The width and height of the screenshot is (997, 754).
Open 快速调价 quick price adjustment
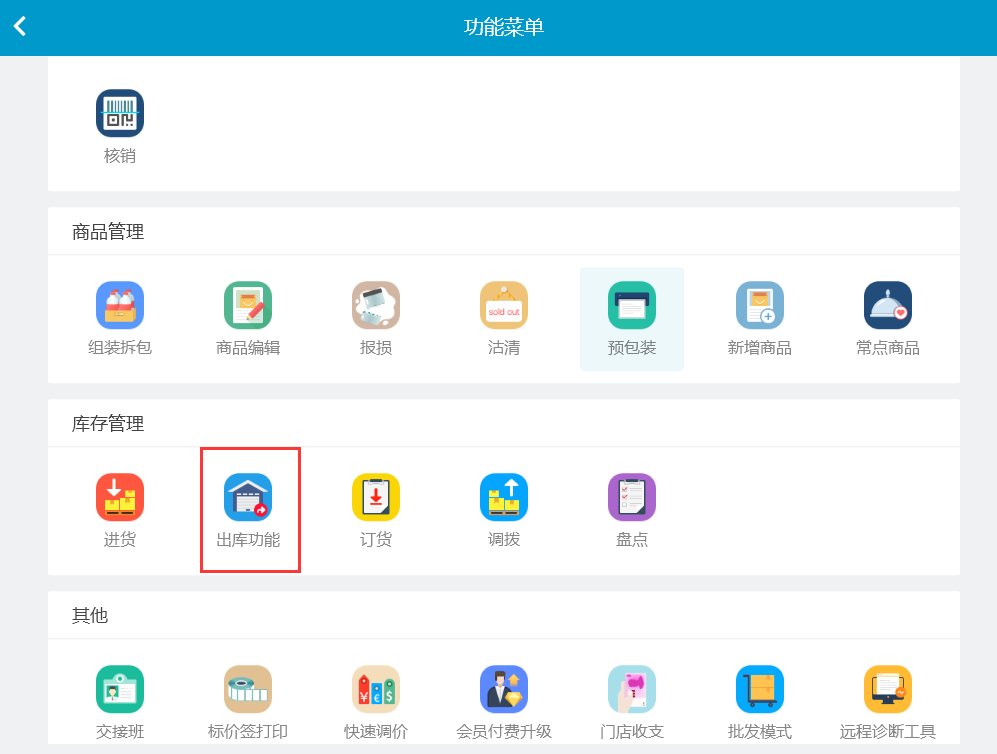coord(376,703)
